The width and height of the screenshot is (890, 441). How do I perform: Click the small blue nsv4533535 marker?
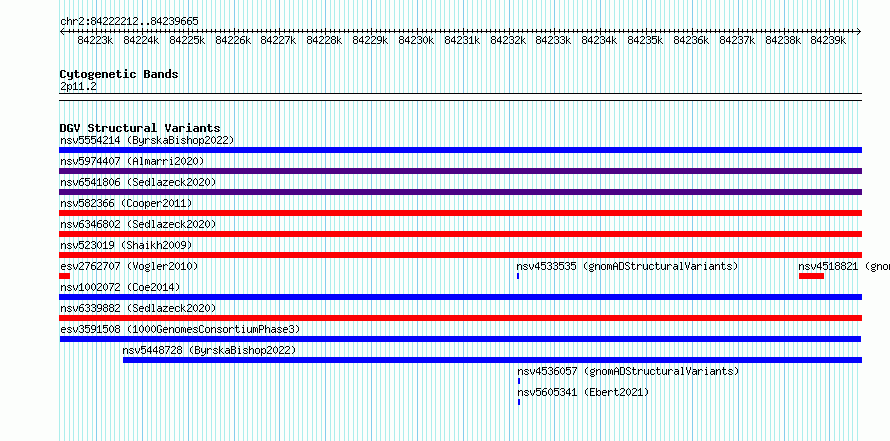[x=518, y=276]
